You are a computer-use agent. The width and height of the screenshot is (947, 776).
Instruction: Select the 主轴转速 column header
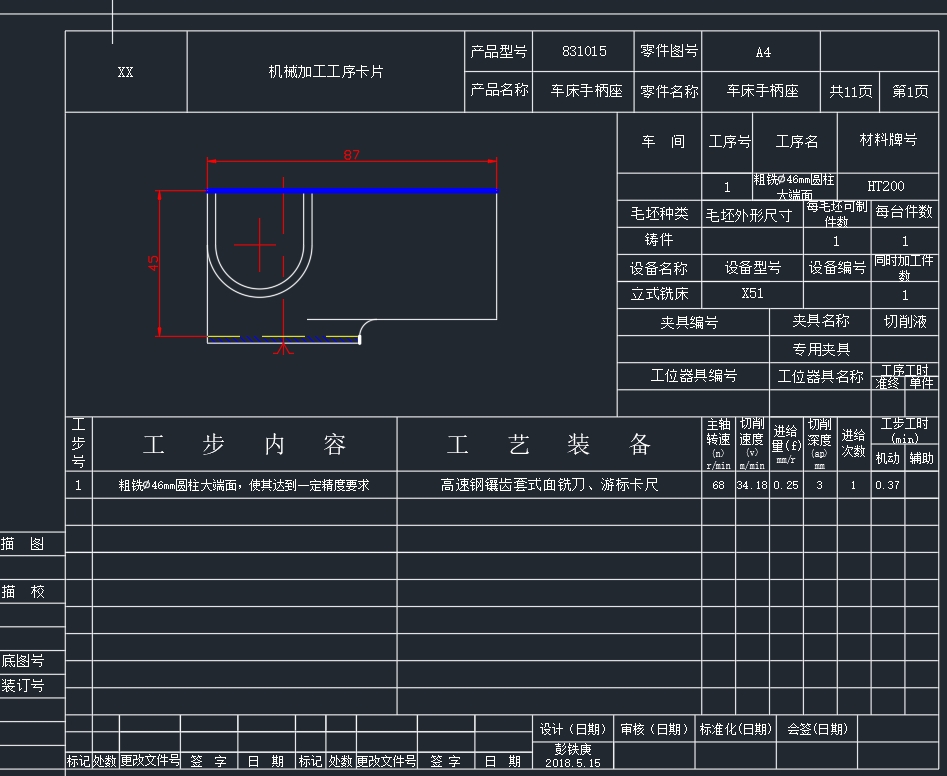click(718, 444)
